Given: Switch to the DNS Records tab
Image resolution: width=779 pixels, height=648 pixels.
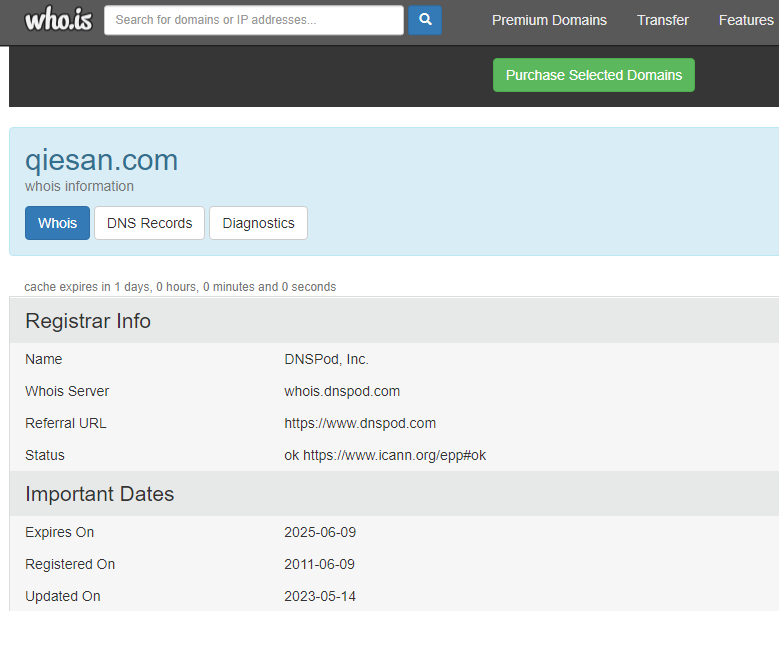Looking at the screenshot, I should coord(149,223).
